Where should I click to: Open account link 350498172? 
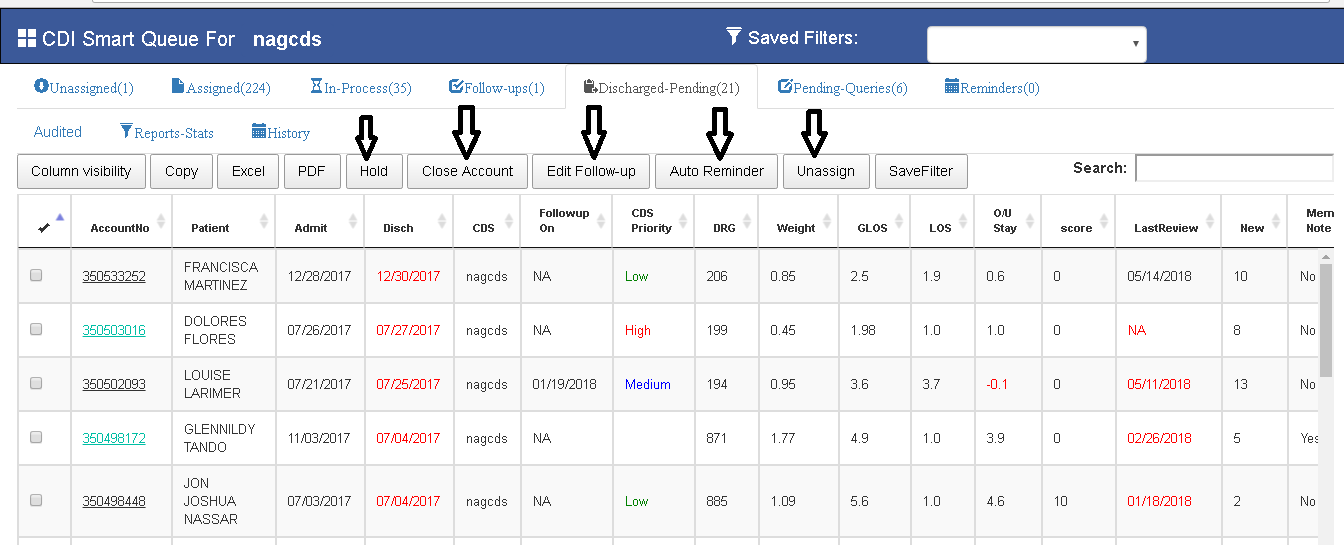113,438
